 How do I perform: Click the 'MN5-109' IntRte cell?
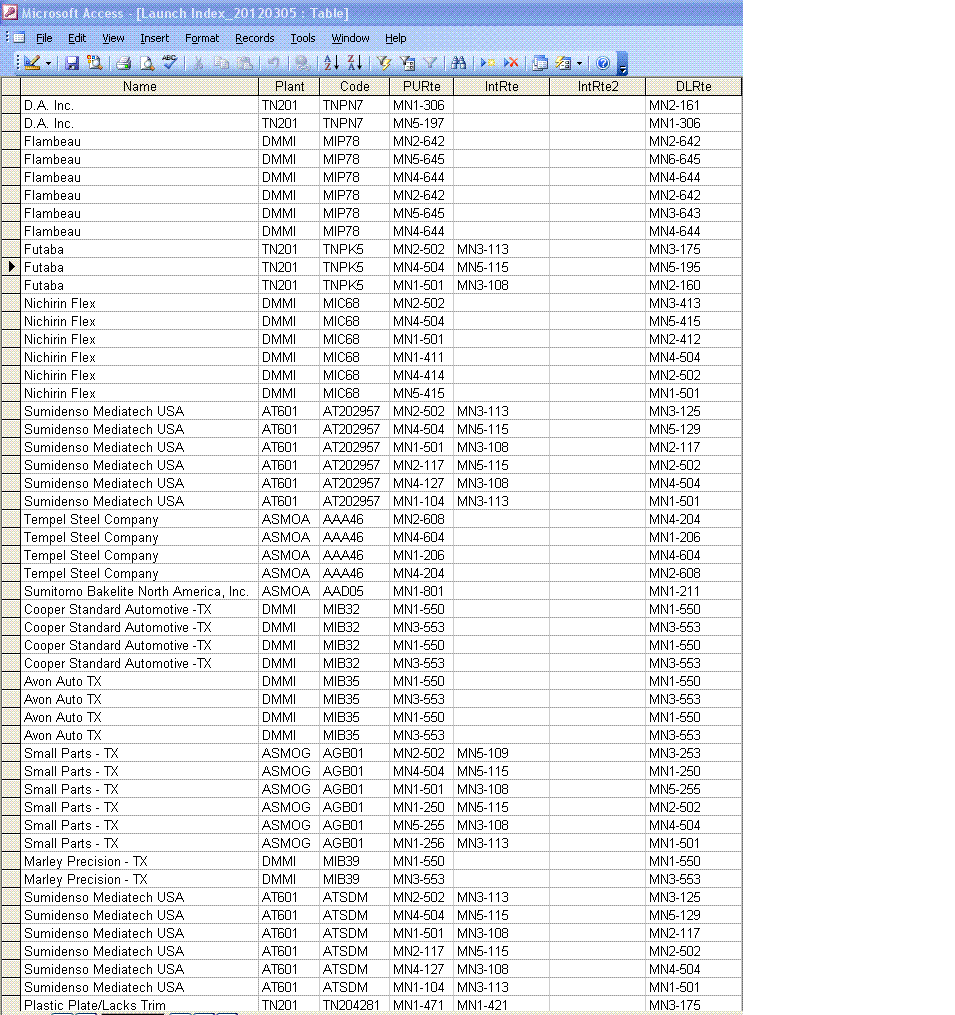coord(502,753)
